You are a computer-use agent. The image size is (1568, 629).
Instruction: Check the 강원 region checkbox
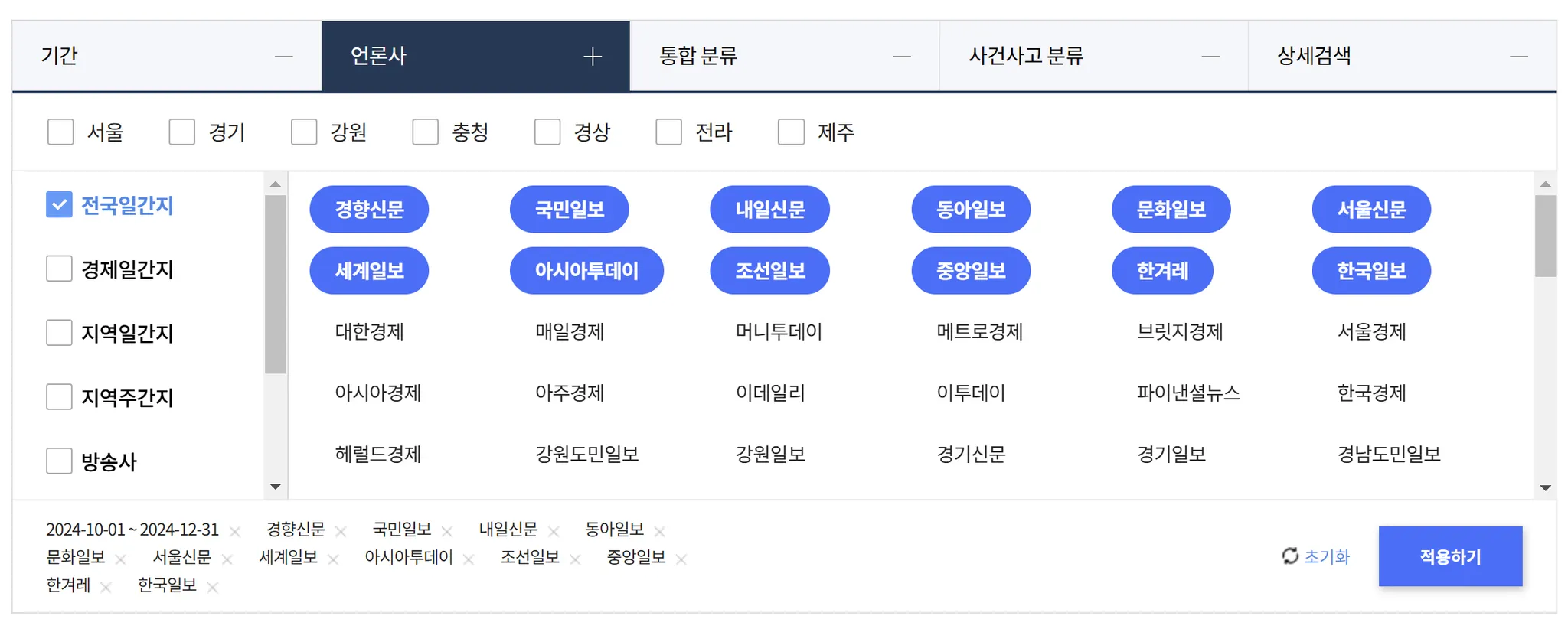pos(304,132)
